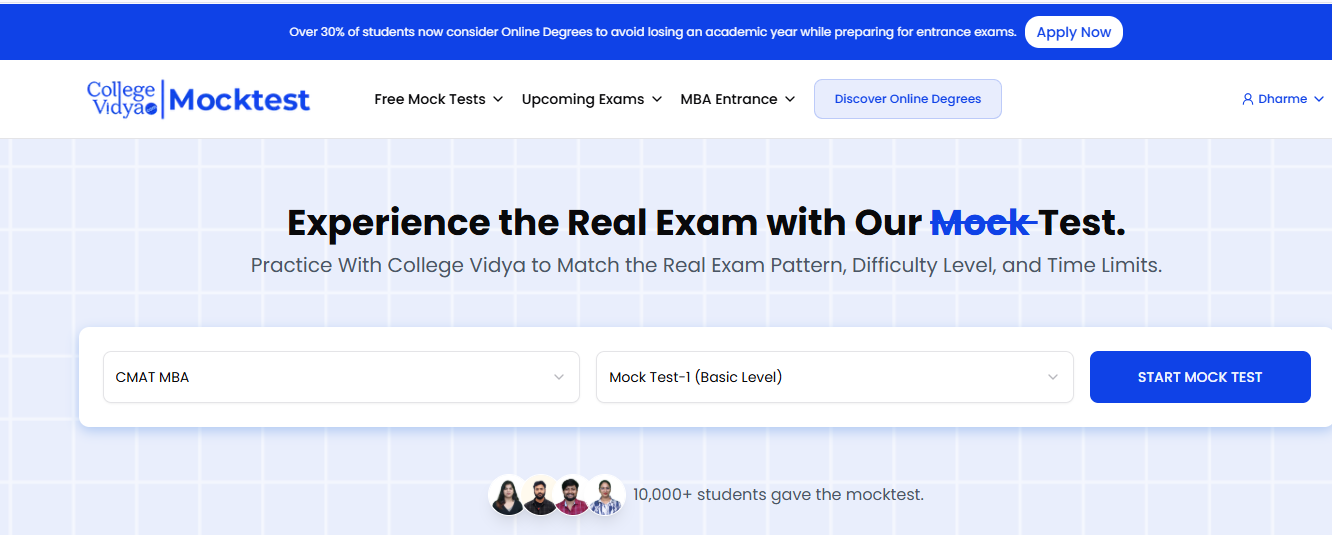This screenshot has width=1332, height=535.
Task: Click the user profile icon beside Dharme
Action: tap(1247, 99)
